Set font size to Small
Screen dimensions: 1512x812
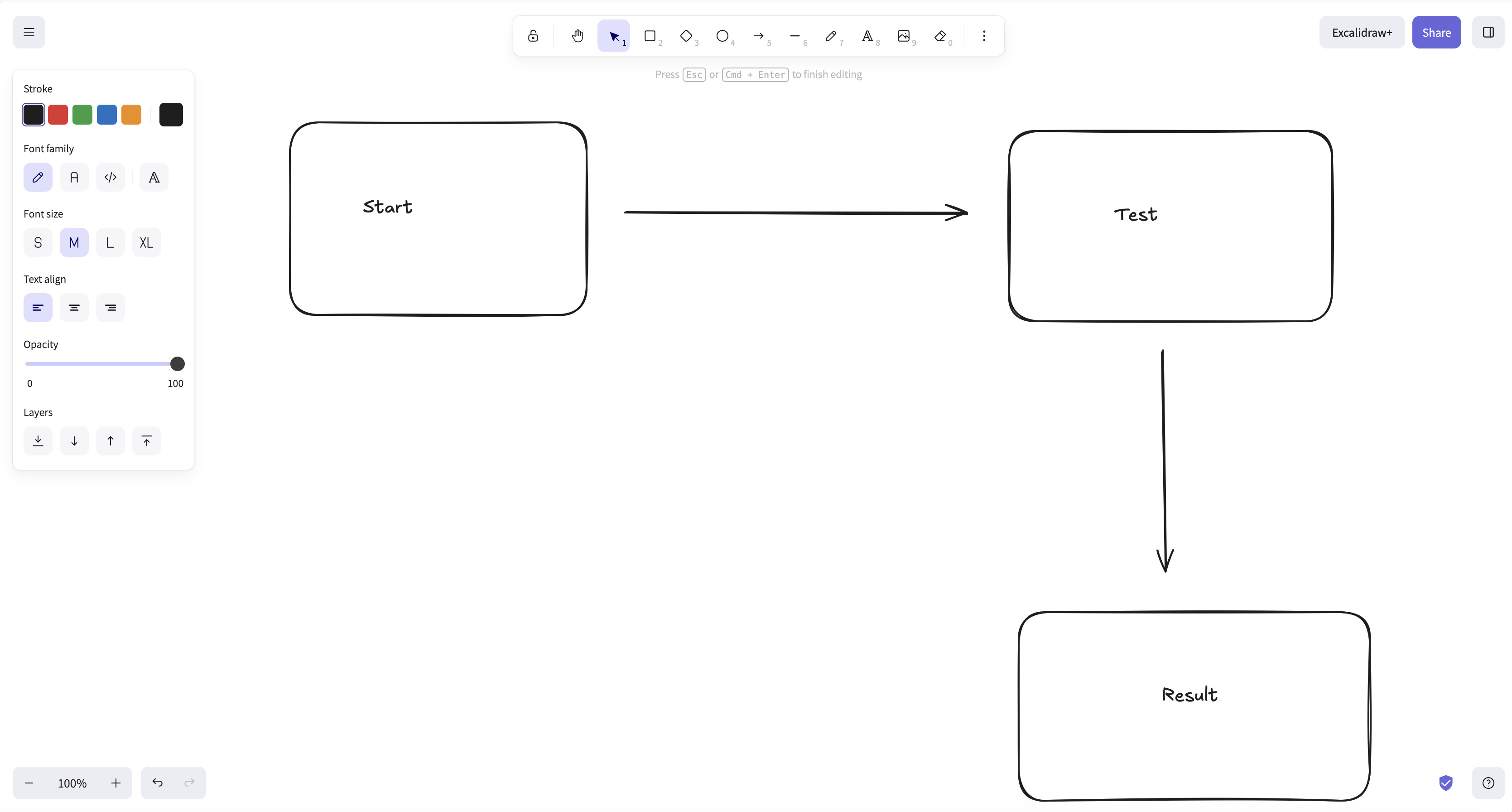click(x=38, y=242)
